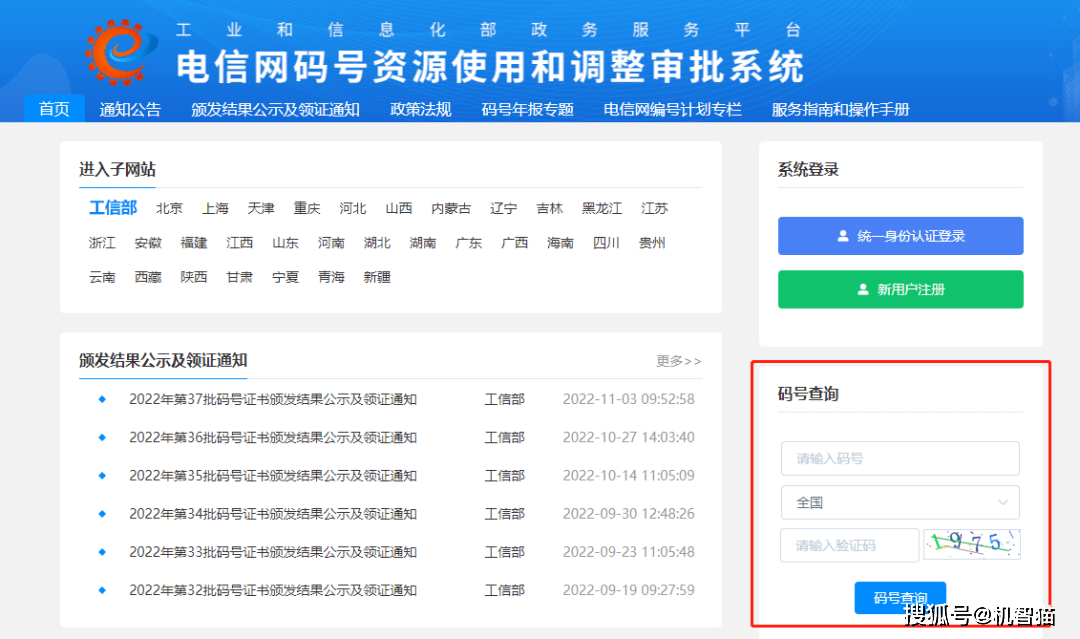
Task: Open the 更多>> link
Action: [678, 360]
